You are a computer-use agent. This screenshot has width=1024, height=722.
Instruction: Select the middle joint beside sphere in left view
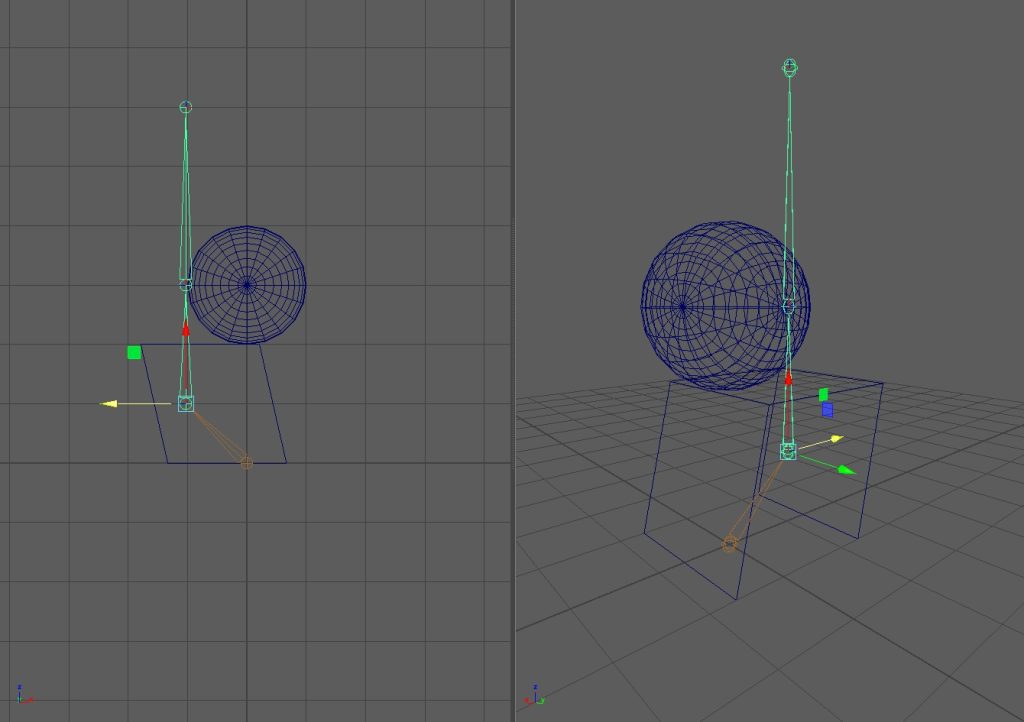tap(185, 285)
